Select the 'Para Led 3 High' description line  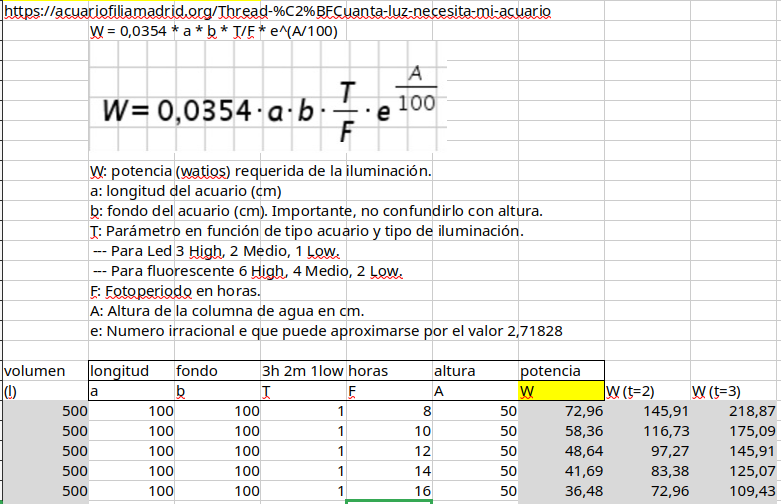216,251
